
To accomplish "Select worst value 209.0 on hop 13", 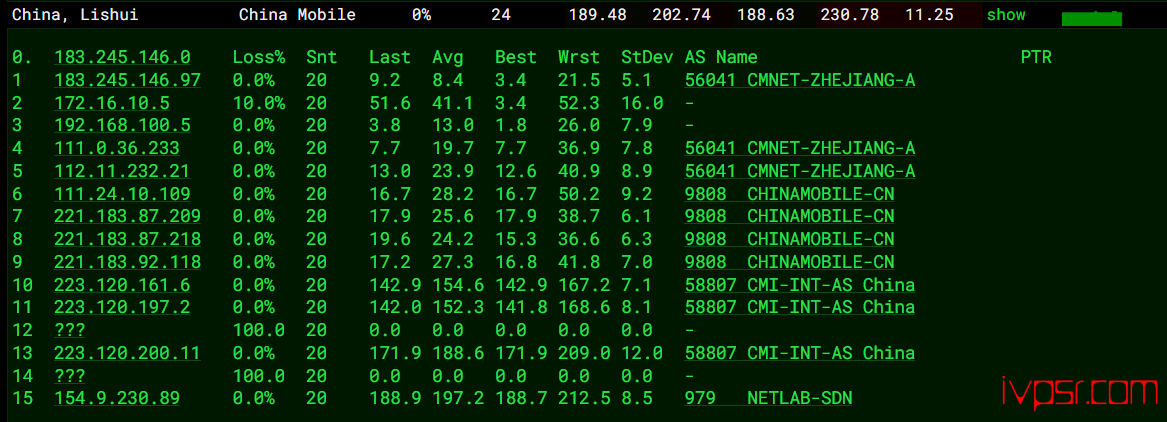I will [x=584, y=353].
